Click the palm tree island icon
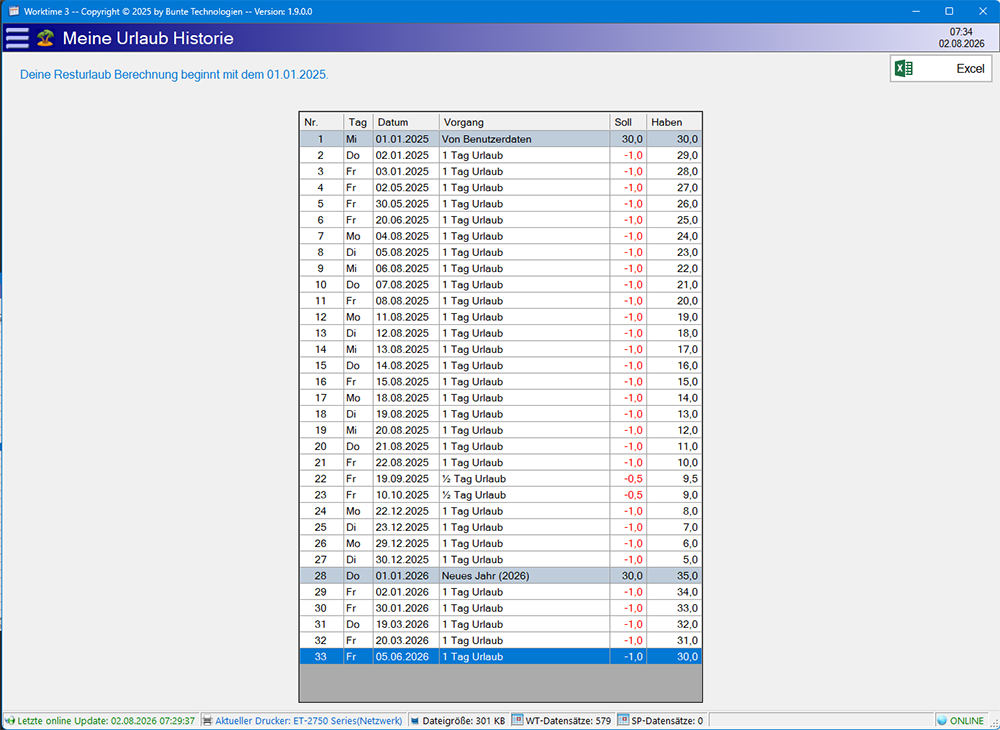1000x730 pixels. (x=45, y=38)
